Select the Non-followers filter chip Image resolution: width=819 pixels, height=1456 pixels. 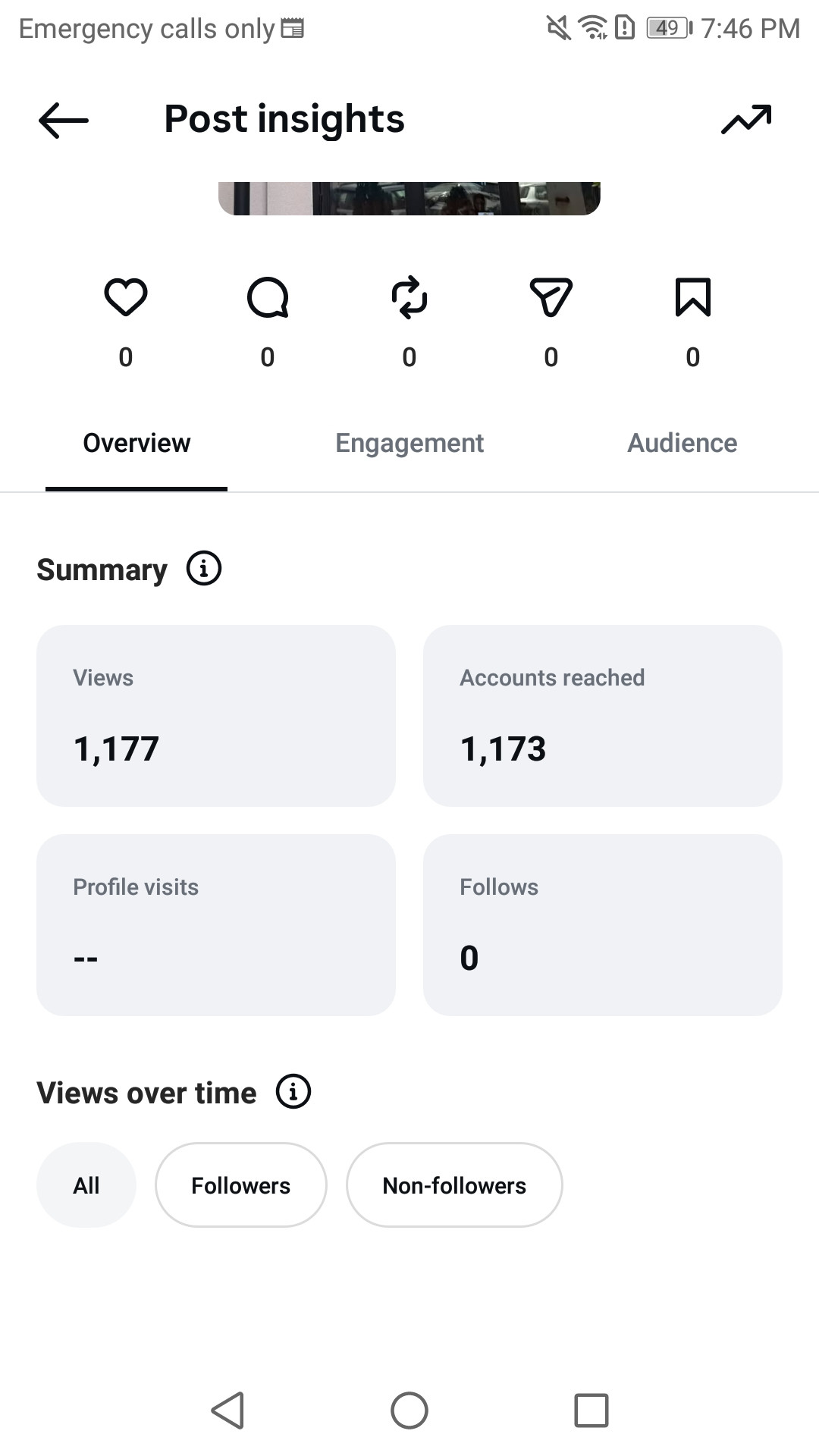(454, 1185)
